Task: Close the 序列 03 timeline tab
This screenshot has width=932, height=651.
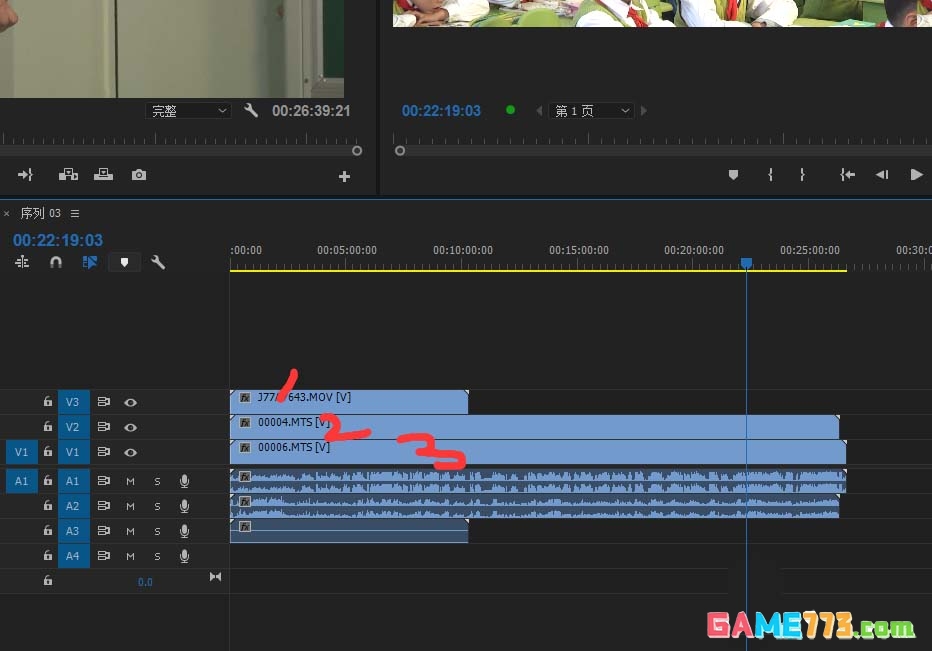Action: (x=7, y=213)
